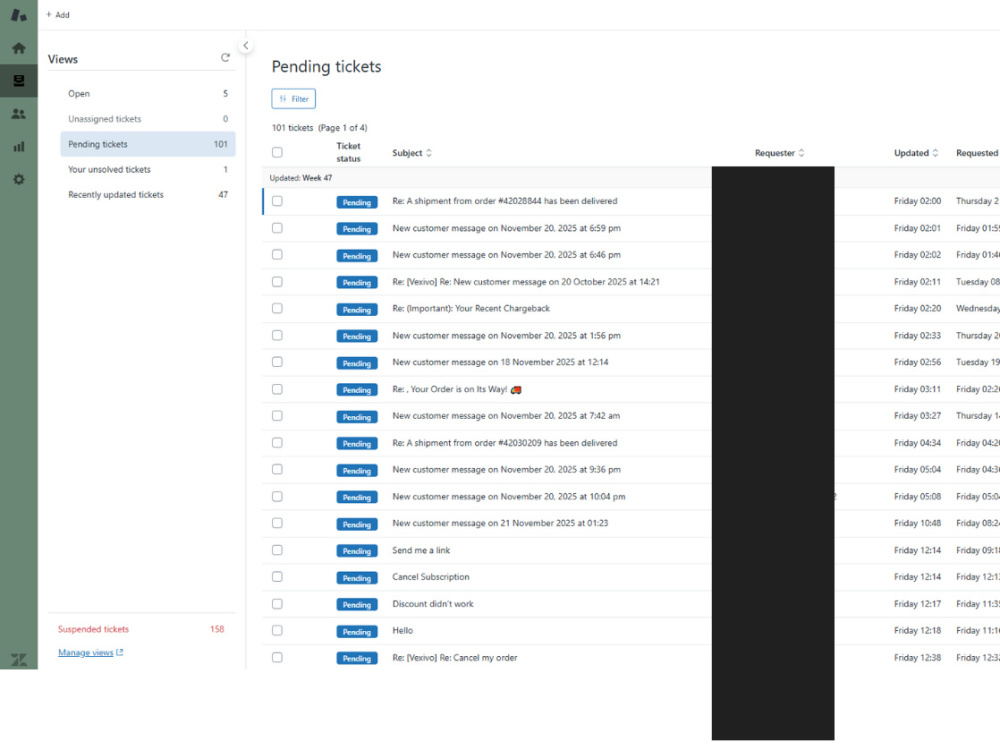
Task: Check the 6:59 pm customer message ticket
Action: [x=277, y=228]
